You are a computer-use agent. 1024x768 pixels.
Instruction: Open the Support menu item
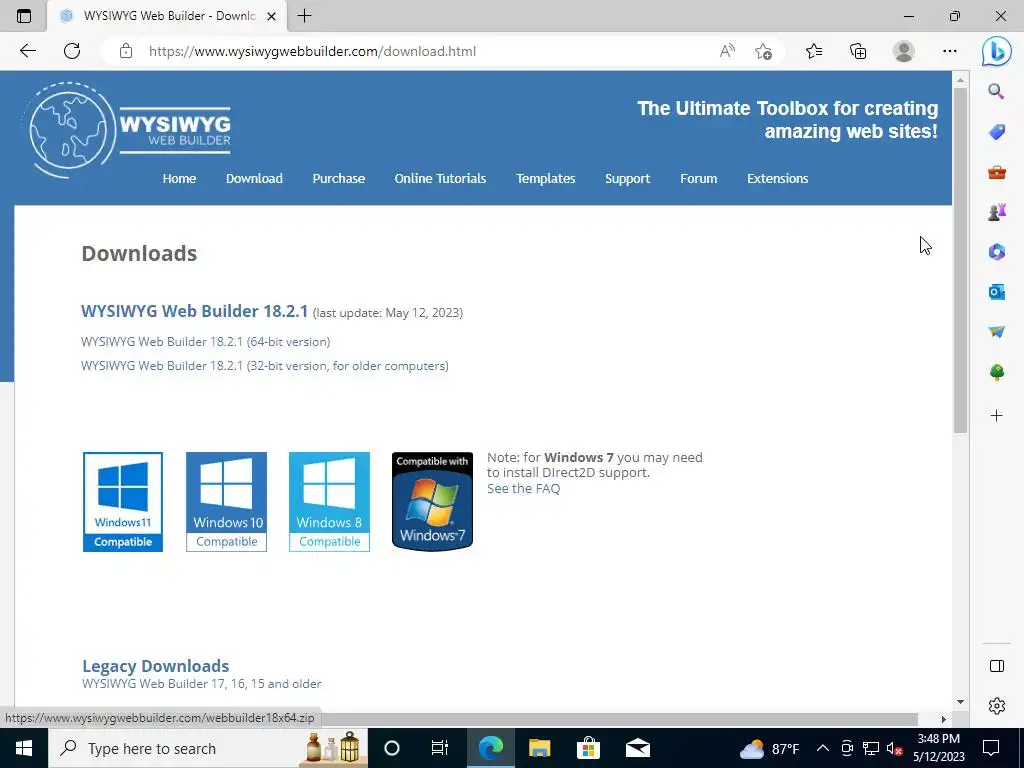tap(627, 178)
